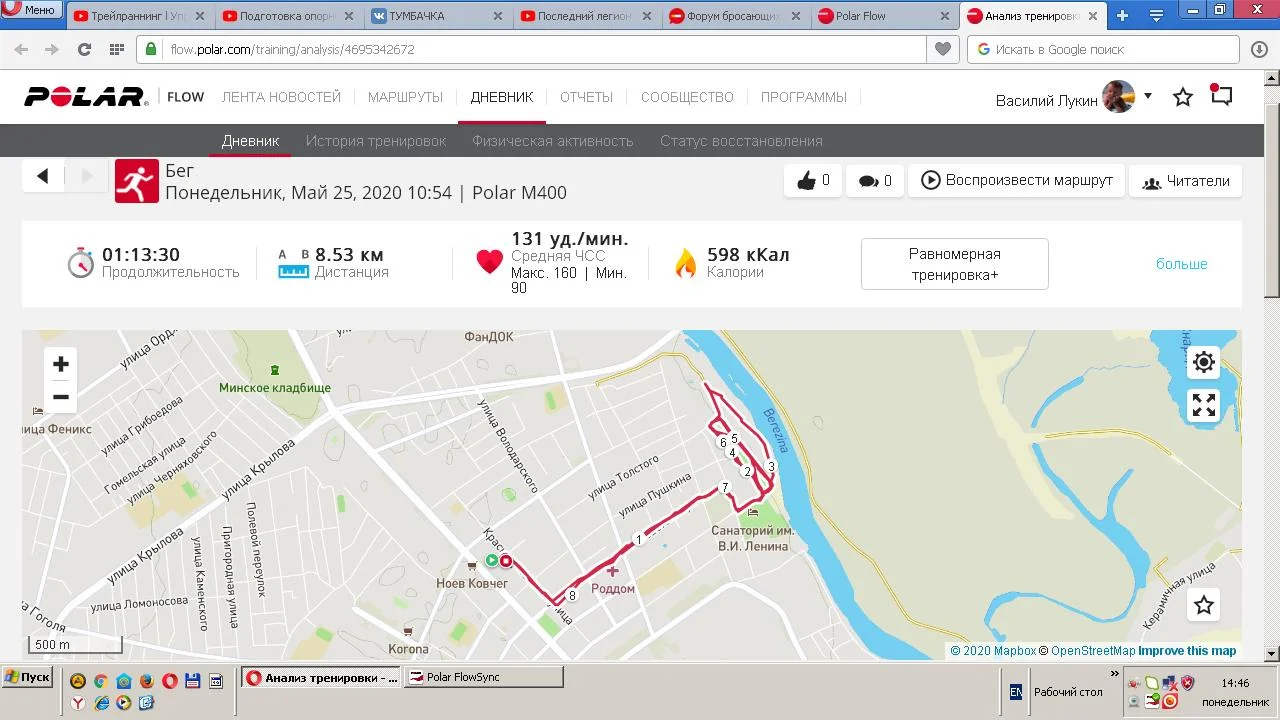The image size is (1280, 720).
Task: Open the Читатели button
Action: click(x=1186, y=181)
